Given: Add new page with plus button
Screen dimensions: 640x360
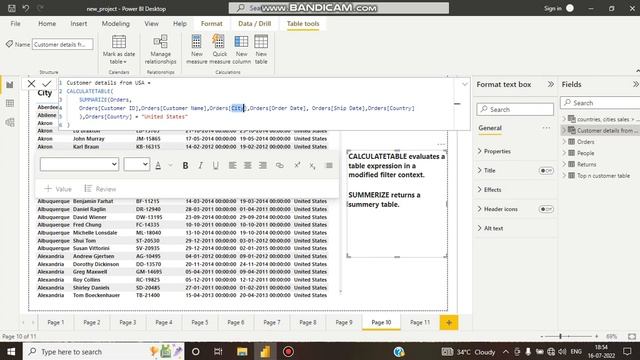Looking at the screenshot, I should pyautogui.click(x=449, y=322).
